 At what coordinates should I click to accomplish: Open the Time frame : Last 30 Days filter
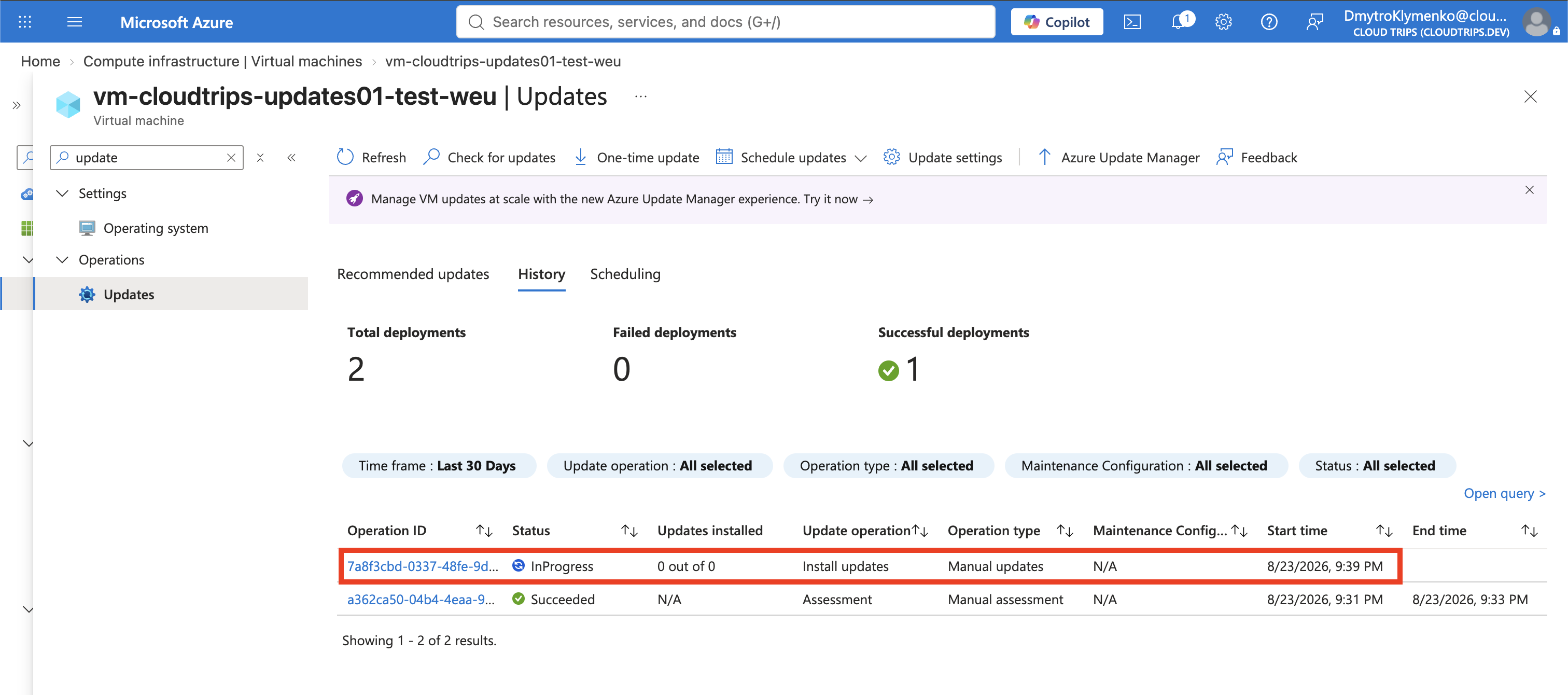pyautogui.click(x=439, y=466)
